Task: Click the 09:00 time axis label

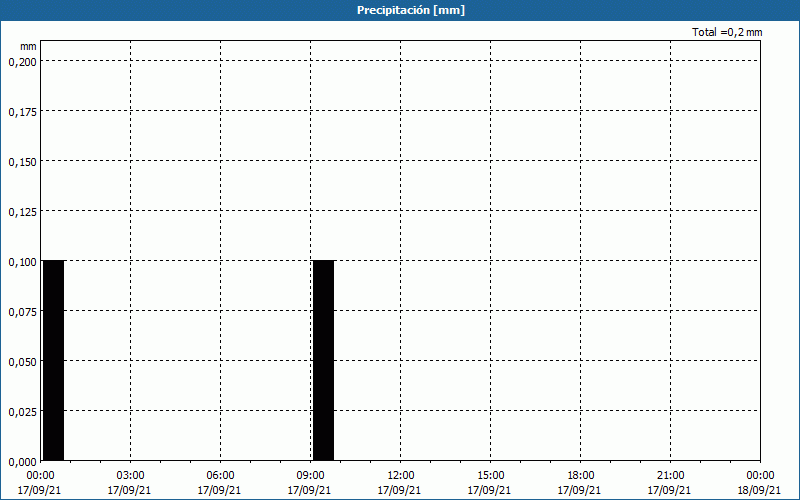Action: pyautogui.click(x=310, y=475)
